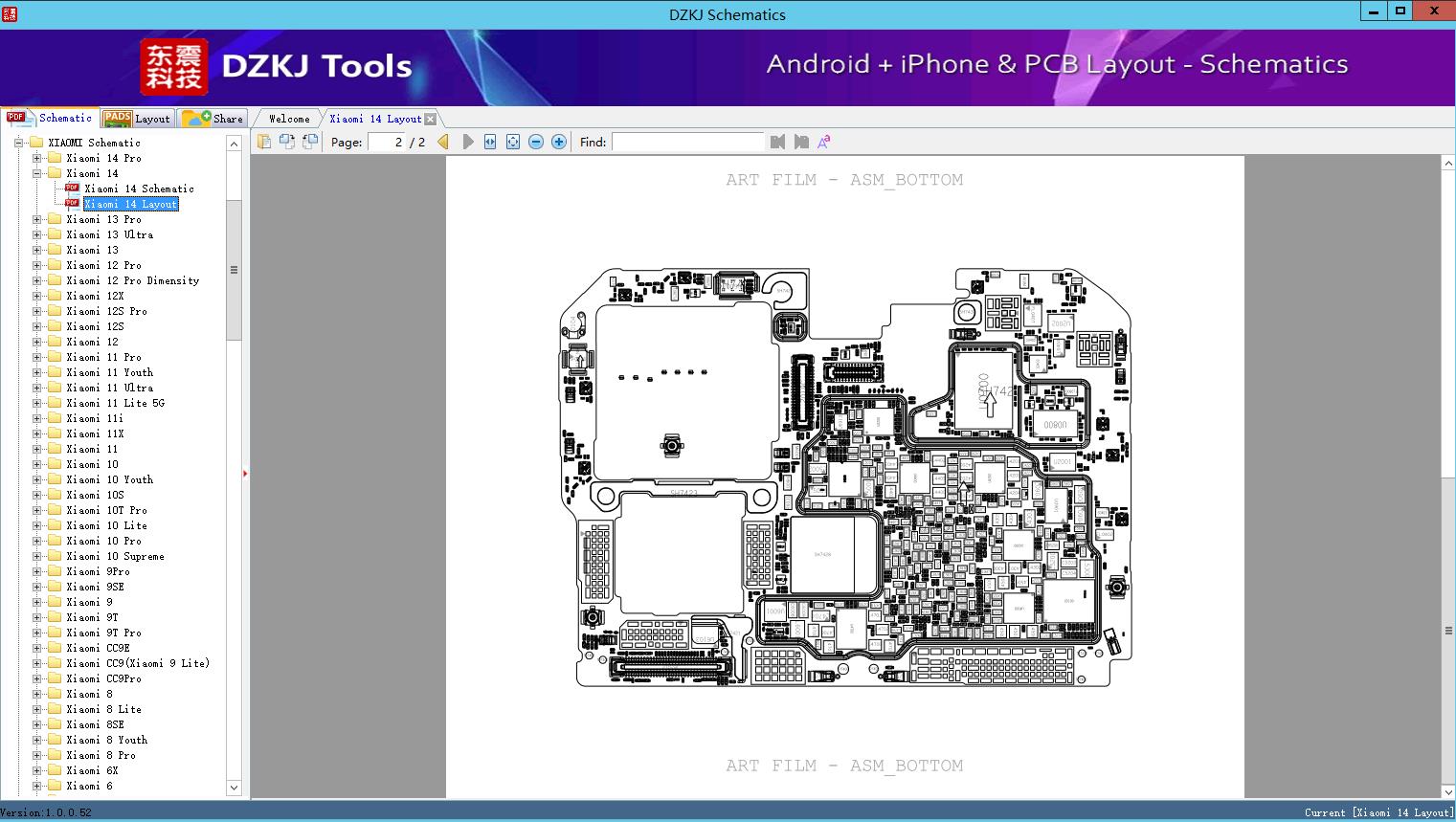Switch to the PADS Layout panel tab
Image resolution: width=1456 pixels, height=822 pixels.
pyautogui.click(x=136, y=118)
